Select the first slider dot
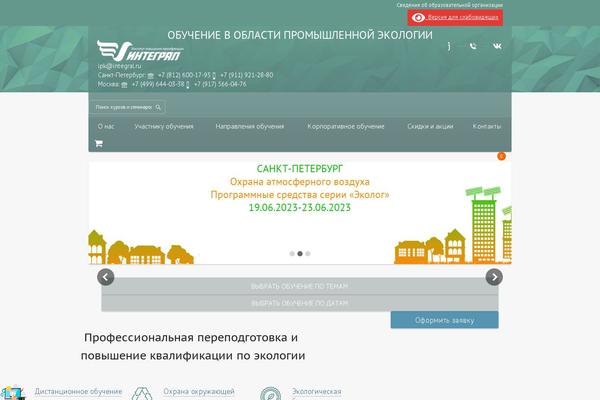The width and height of the screenshot is (600, 400). 292,253
